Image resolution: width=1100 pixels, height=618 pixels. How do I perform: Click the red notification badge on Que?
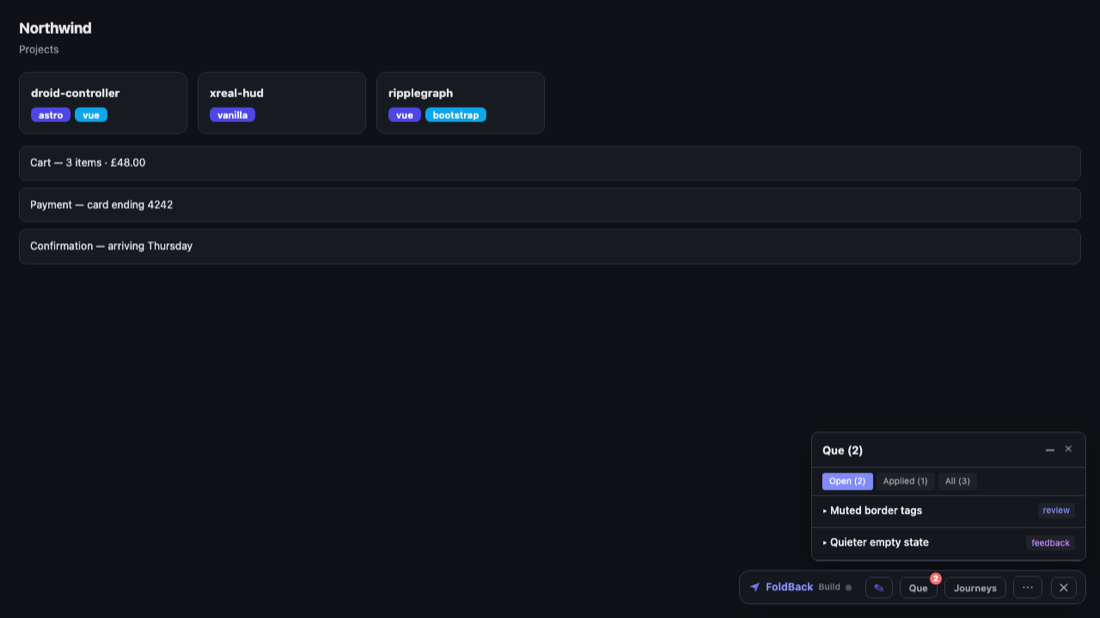pos(935,579)
